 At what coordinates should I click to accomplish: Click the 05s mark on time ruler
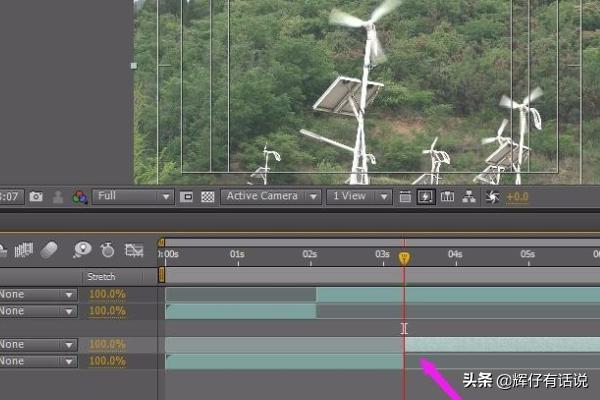[x=527, y=255]
